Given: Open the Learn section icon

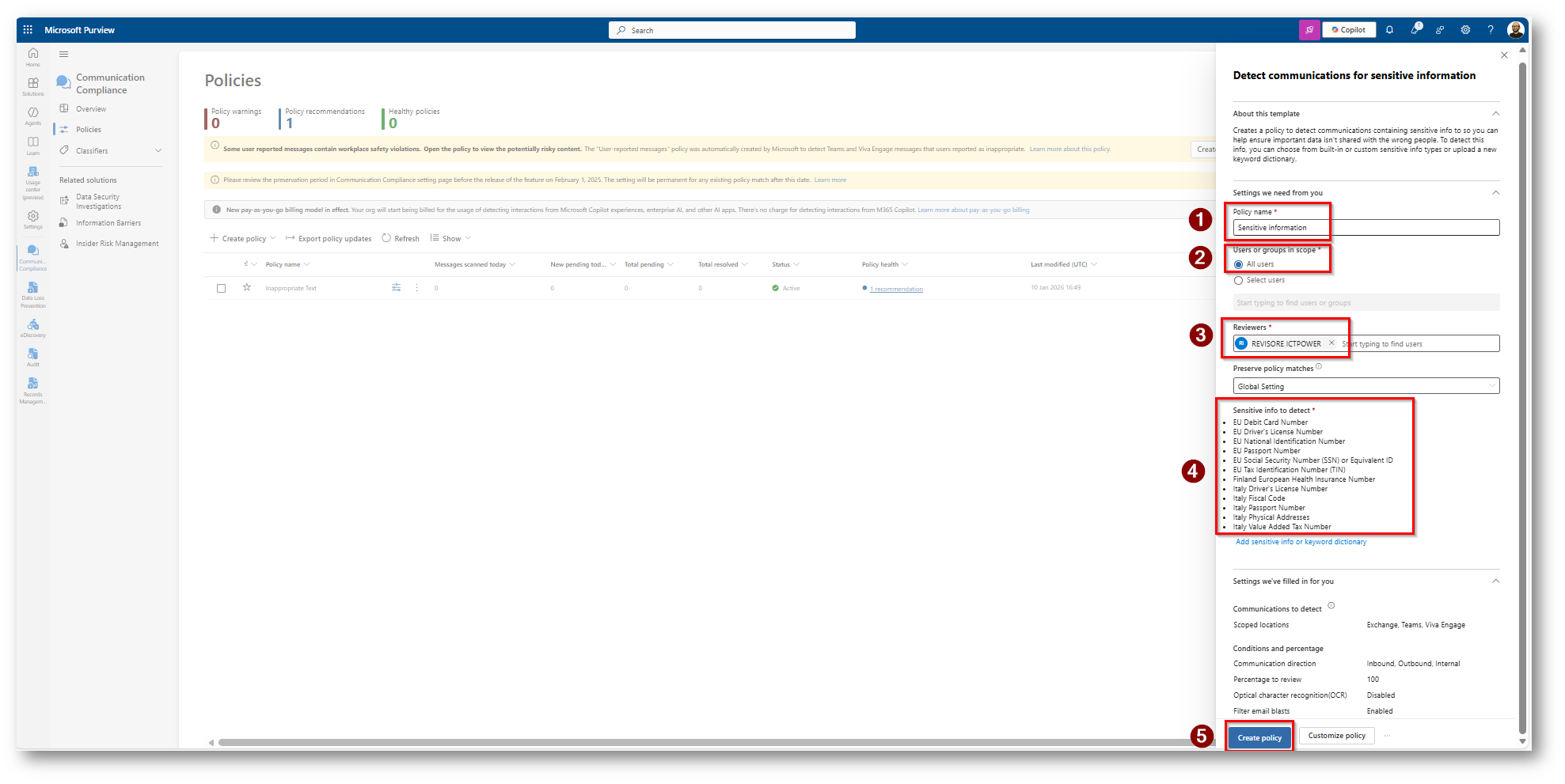Looking at the screenshot, I should click(x=33, y=146).
